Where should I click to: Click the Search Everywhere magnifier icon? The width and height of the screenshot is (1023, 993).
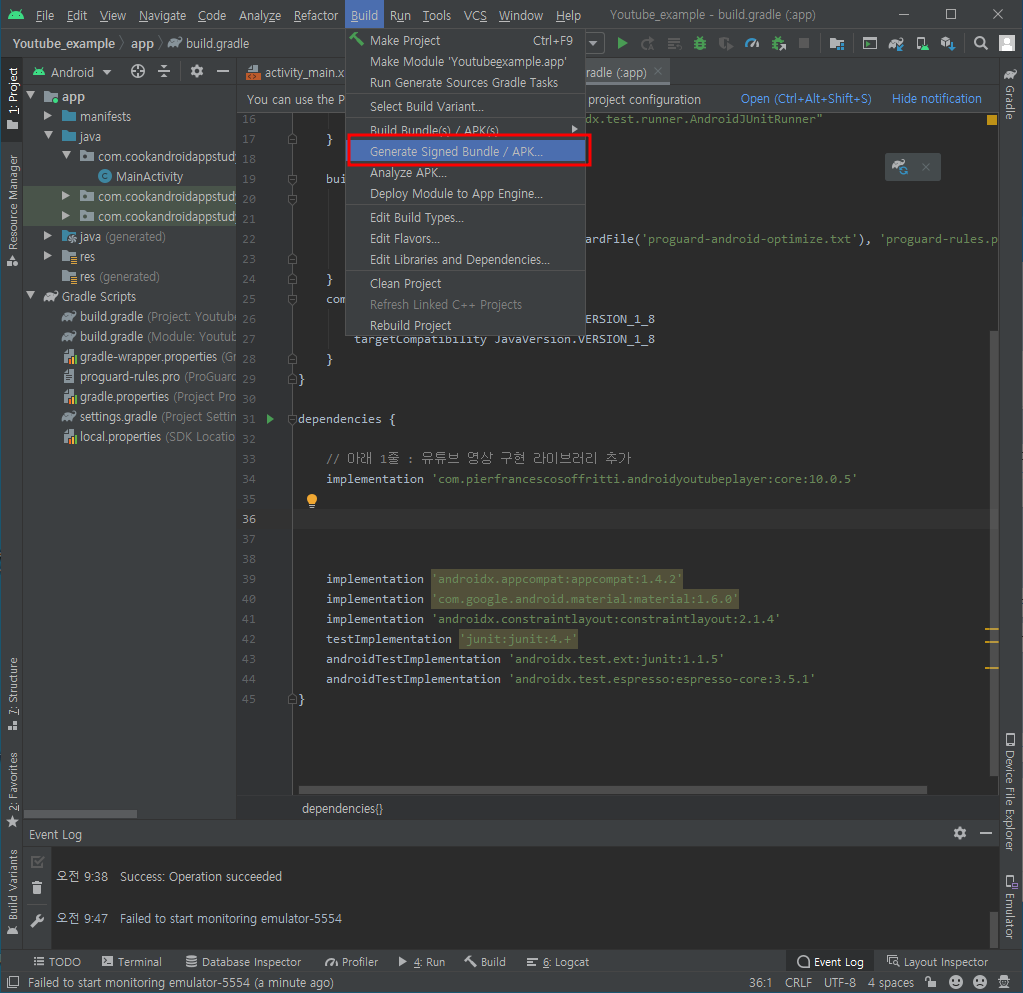point(980,44)
